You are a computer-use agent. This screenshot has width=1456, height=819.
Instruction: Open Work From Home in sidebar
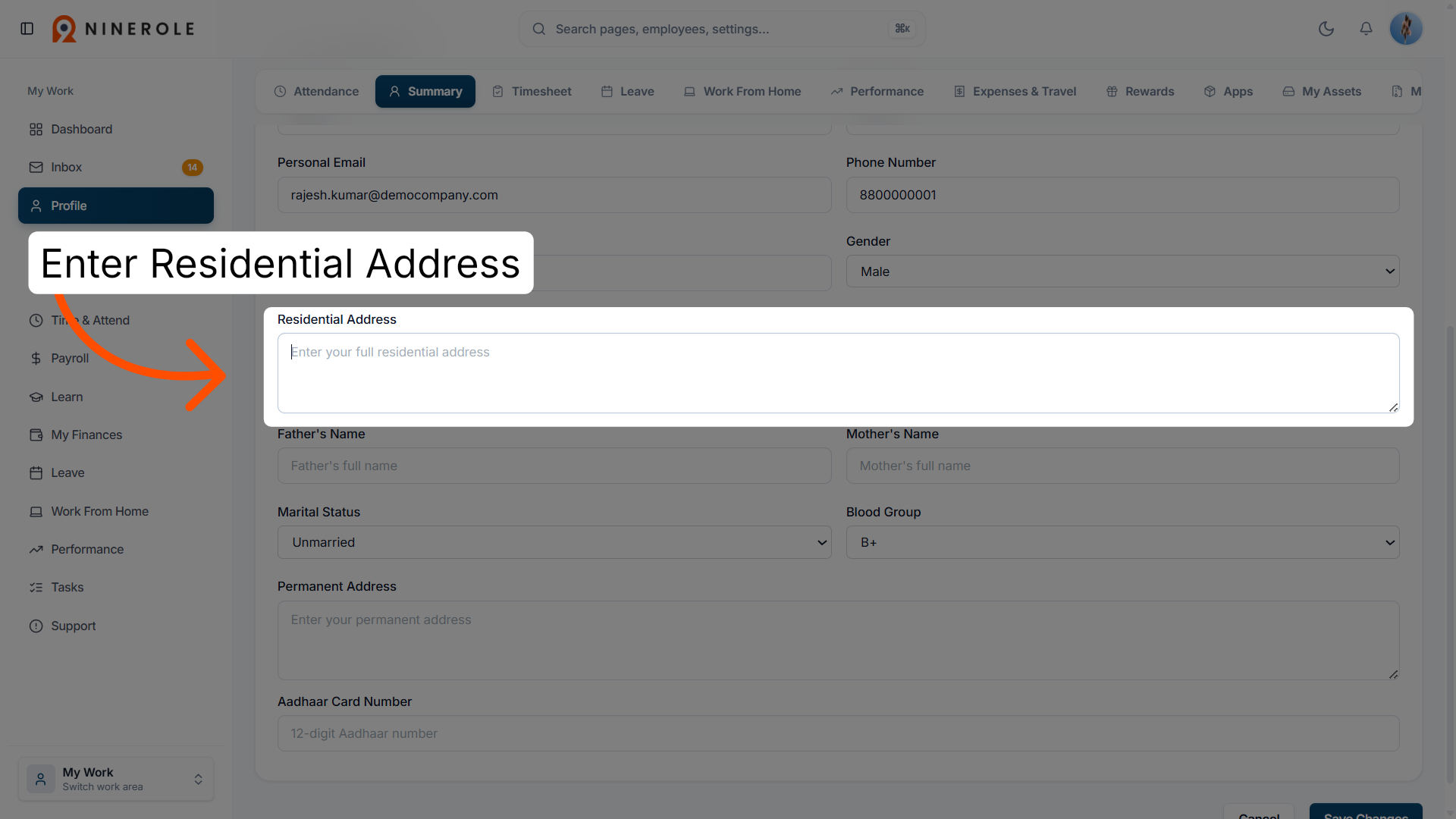pos(116,511)
